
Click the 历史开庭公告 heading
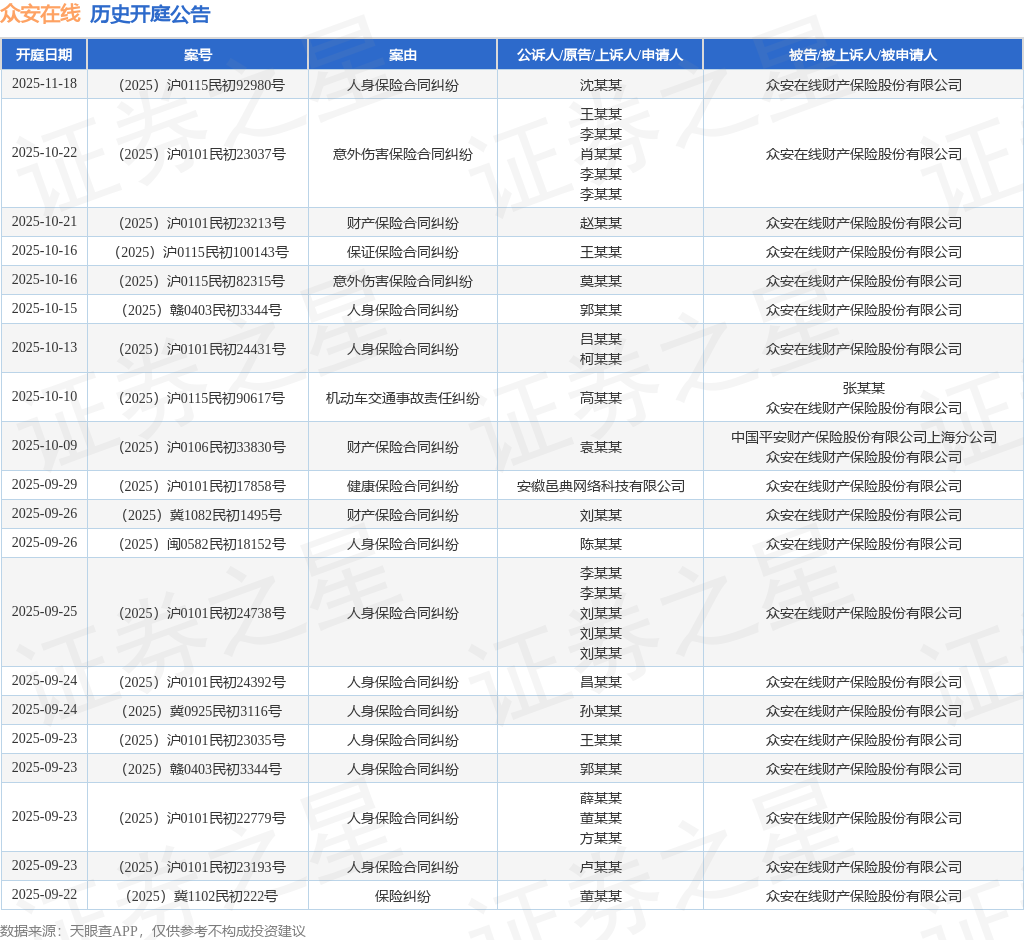coord(150,14)
